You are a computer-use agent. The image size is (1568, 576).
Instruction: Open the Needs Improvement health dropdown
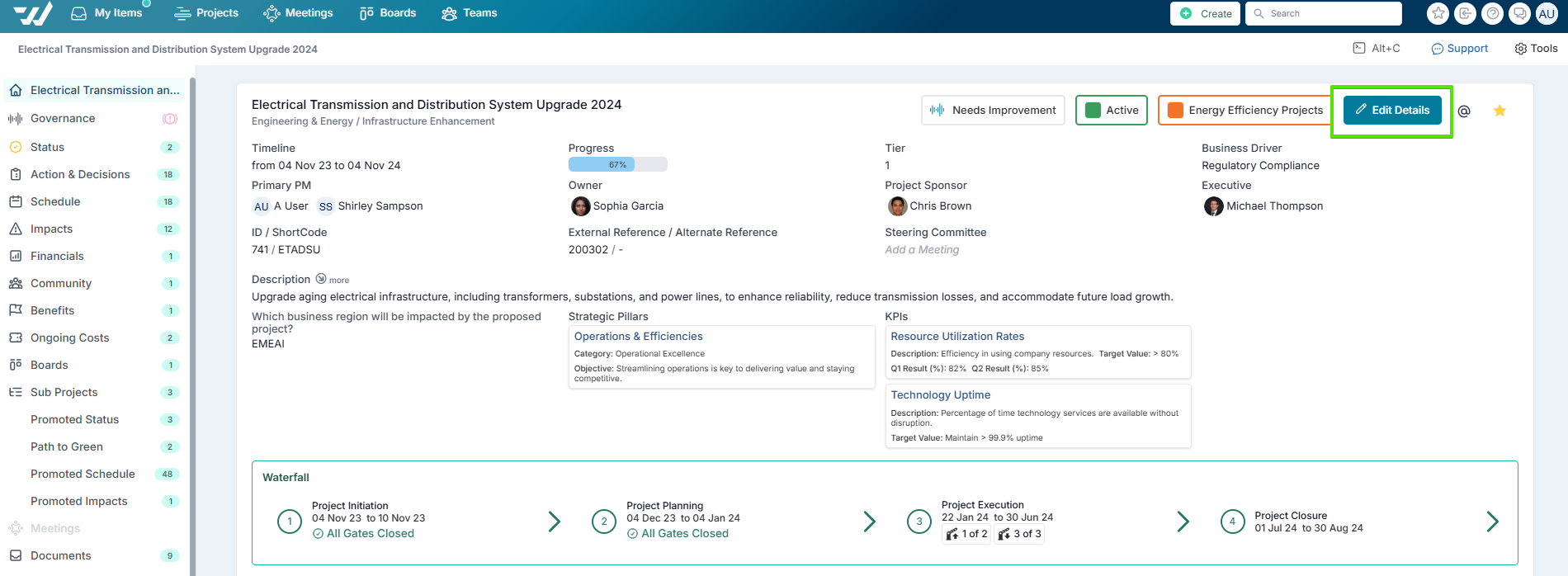tap(993, 110)
